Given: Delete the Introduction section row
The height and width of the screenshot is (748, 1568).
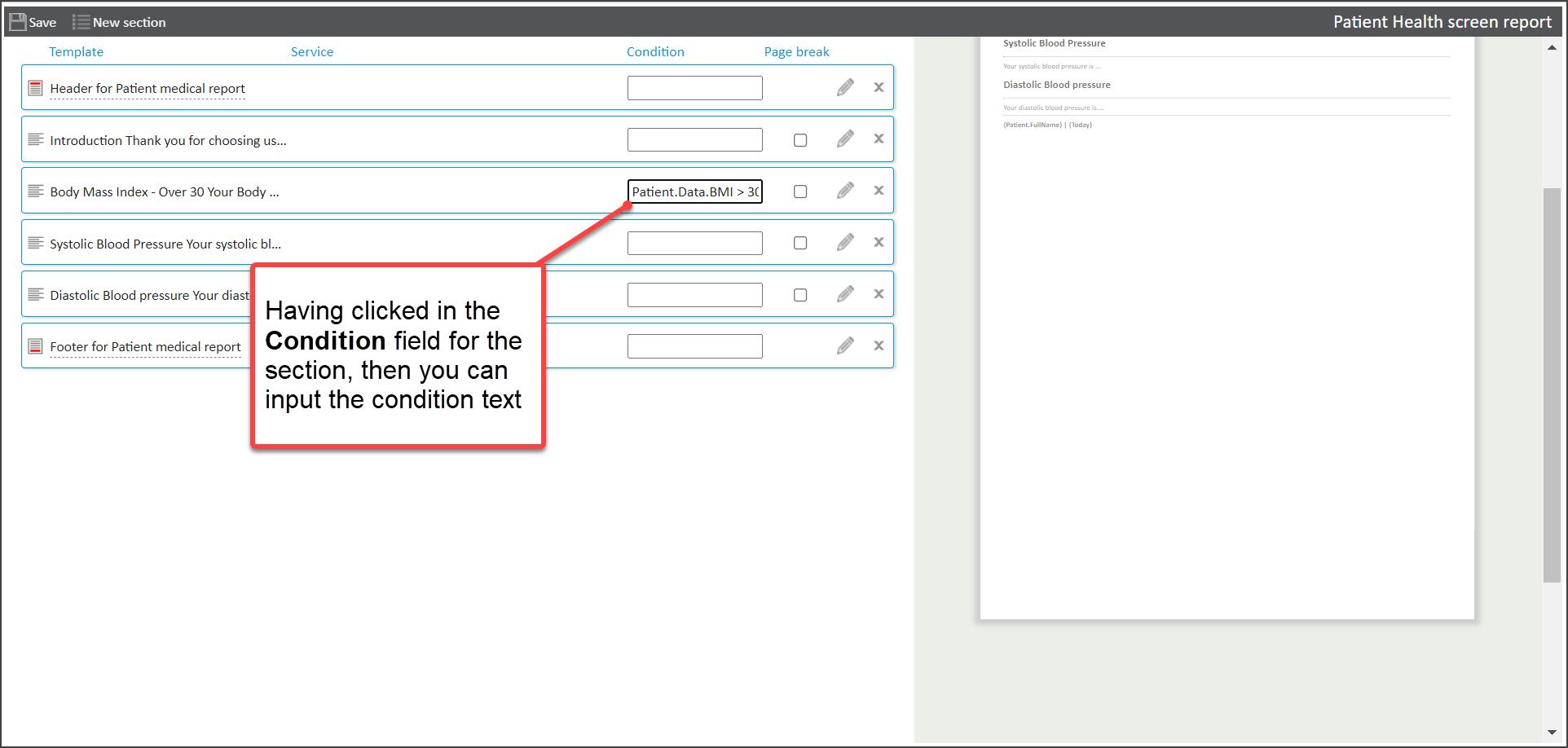Looking at the screenshot, I should pos(879,139).
